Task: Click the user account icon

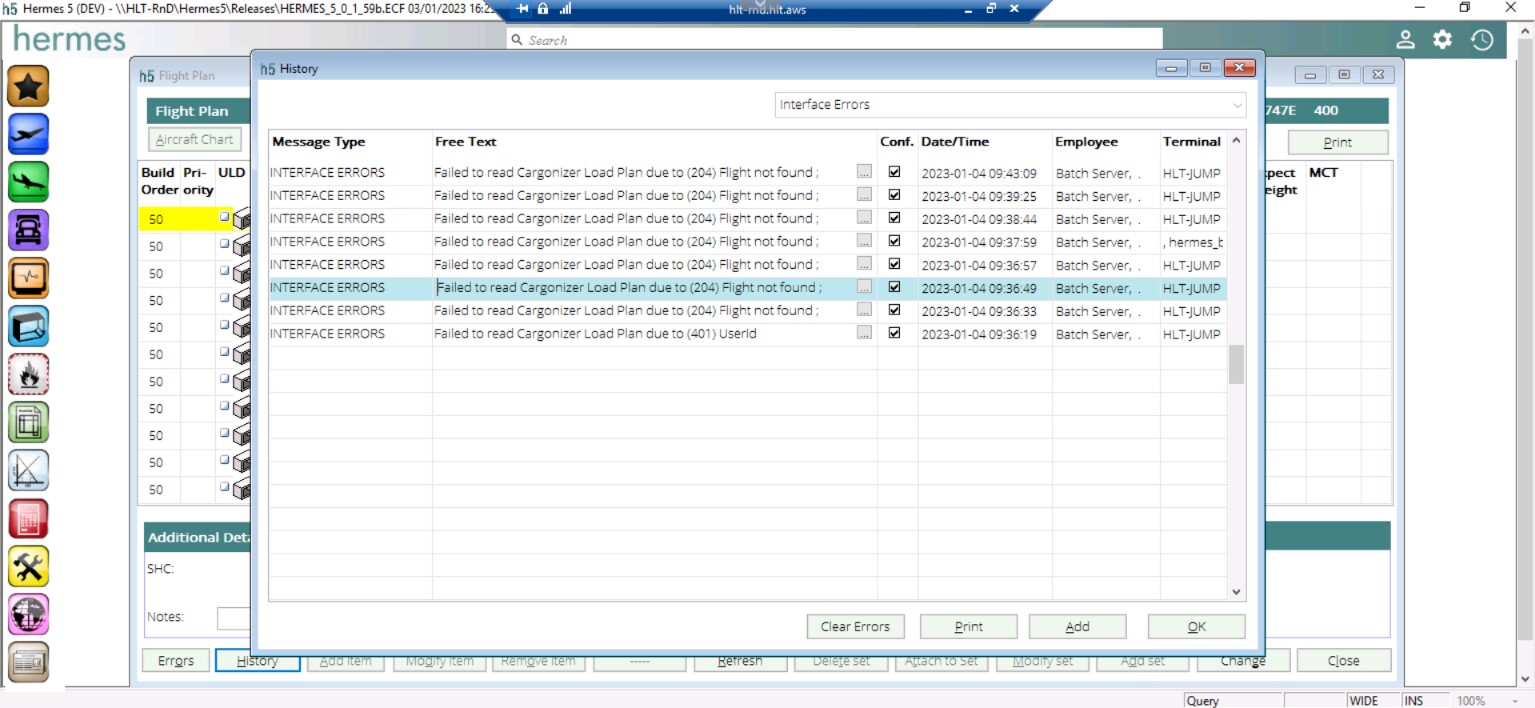Action: pyautogui.click(x=1406, y=40)
